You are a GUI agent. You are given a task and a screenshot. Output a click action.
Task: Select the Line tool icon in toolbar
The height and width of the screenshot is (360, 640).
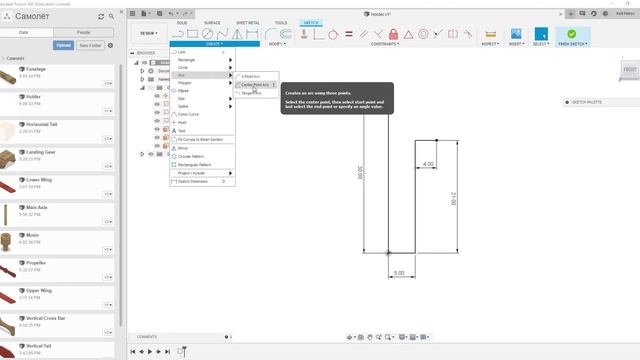click(177, 34)
